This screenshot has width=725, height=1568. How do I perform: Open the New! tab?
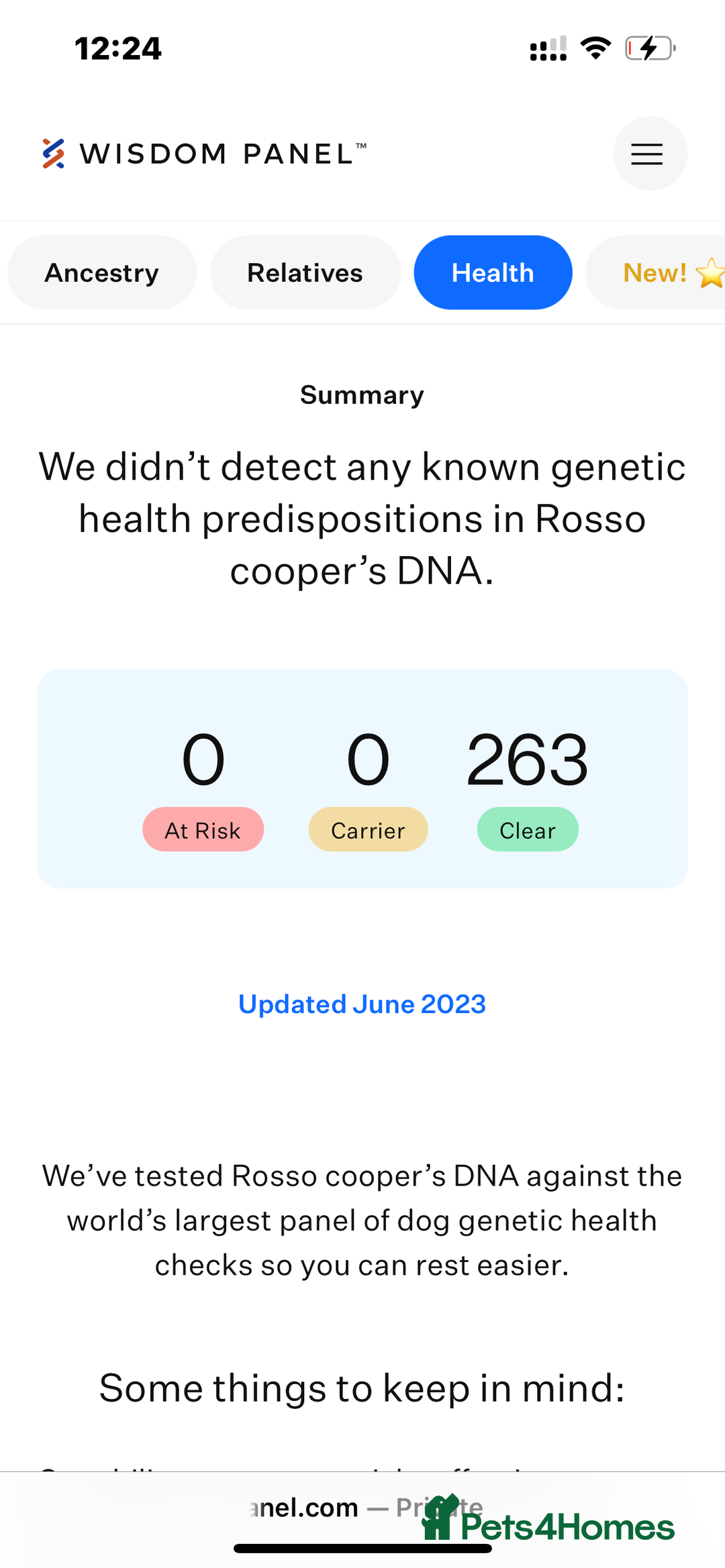pos(656,272)
